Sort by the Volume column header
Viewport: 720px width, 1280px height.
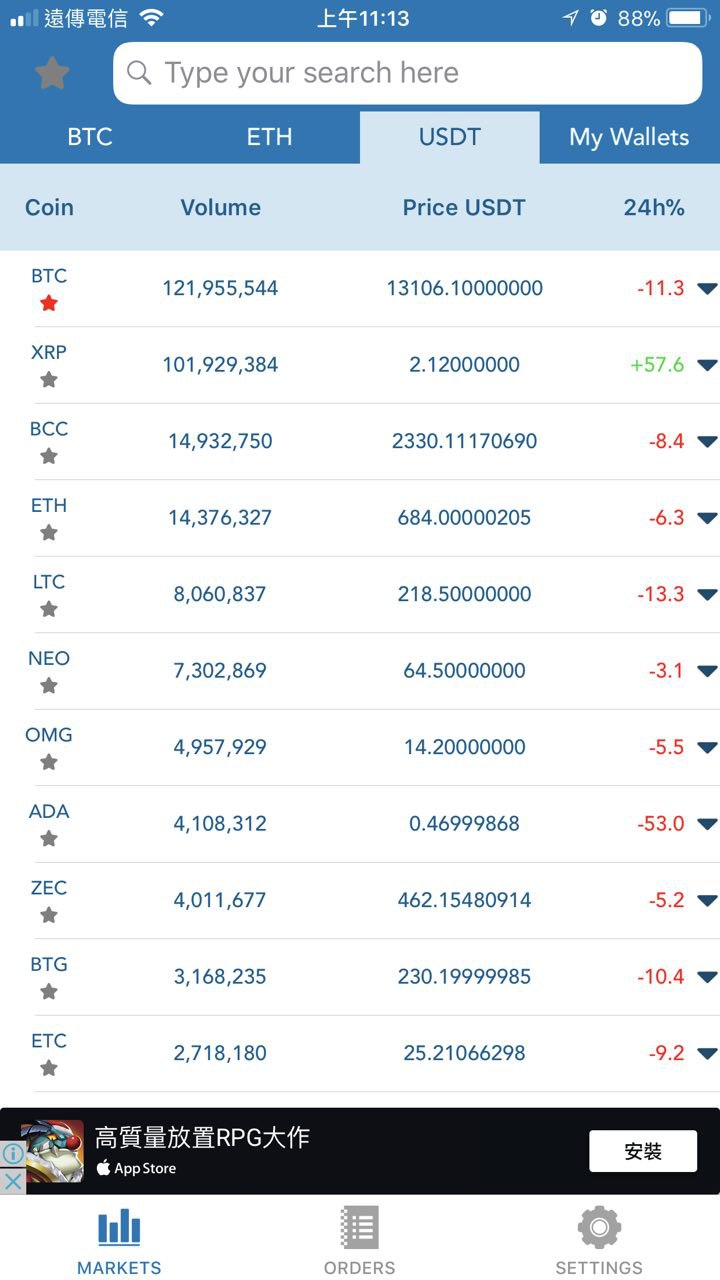tap(220, 207)
